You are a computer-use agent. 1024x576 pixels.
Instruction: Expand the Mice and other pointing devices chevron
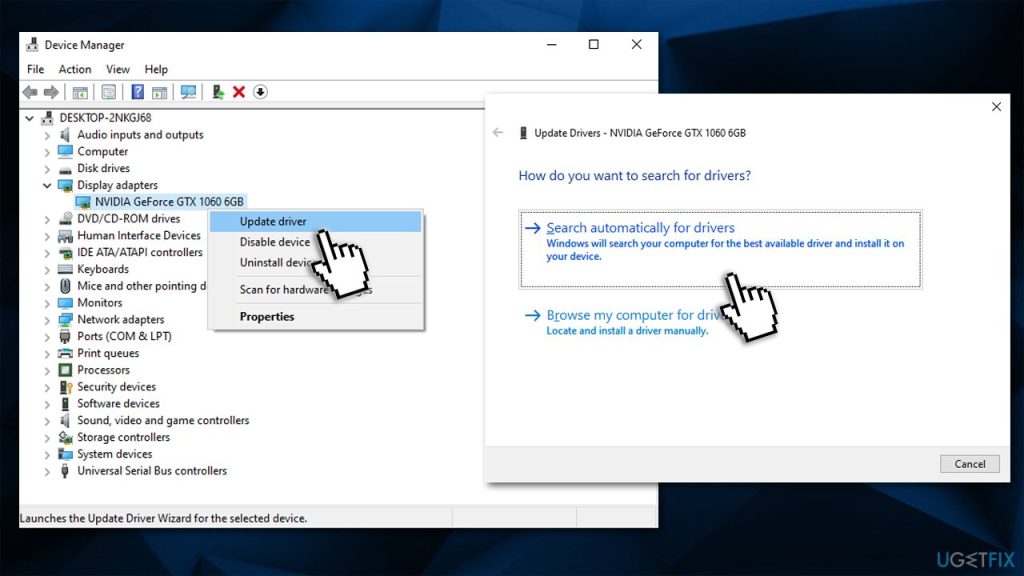(47, 286)
